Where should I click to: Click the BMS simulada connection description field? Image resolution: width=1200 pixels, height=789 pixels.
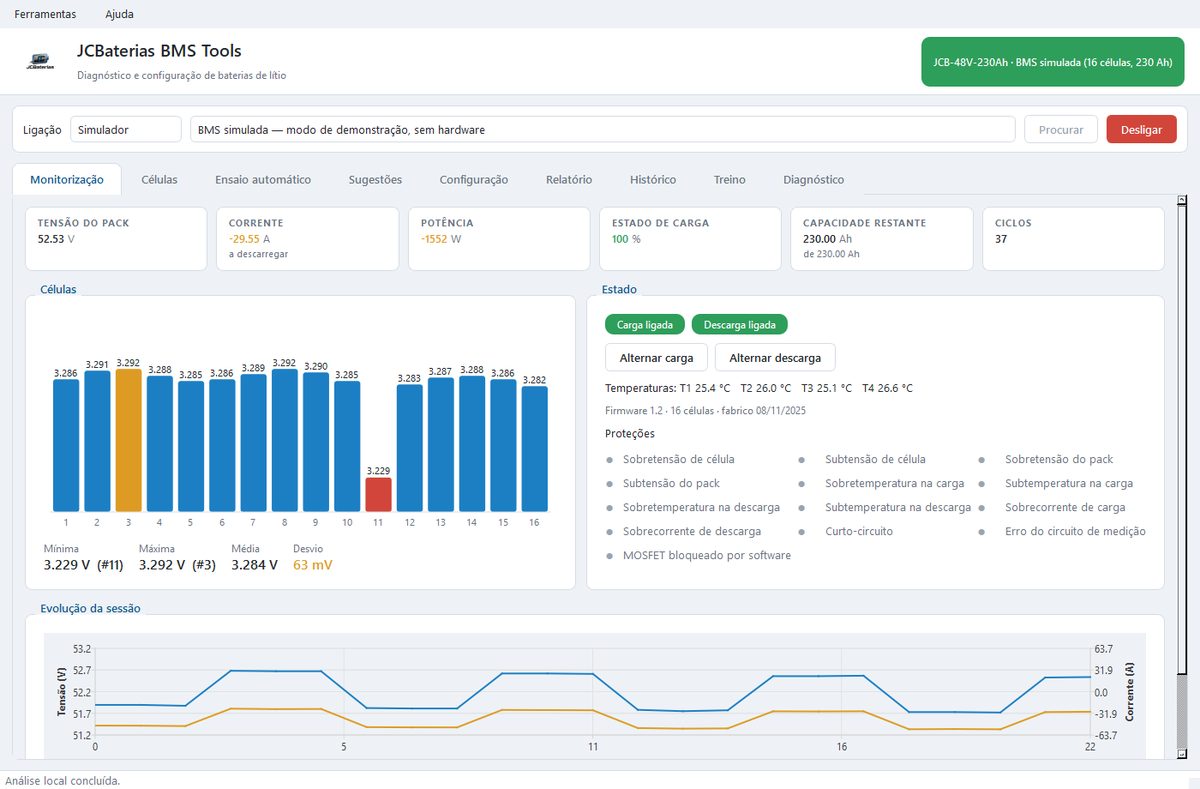(602, 130)
